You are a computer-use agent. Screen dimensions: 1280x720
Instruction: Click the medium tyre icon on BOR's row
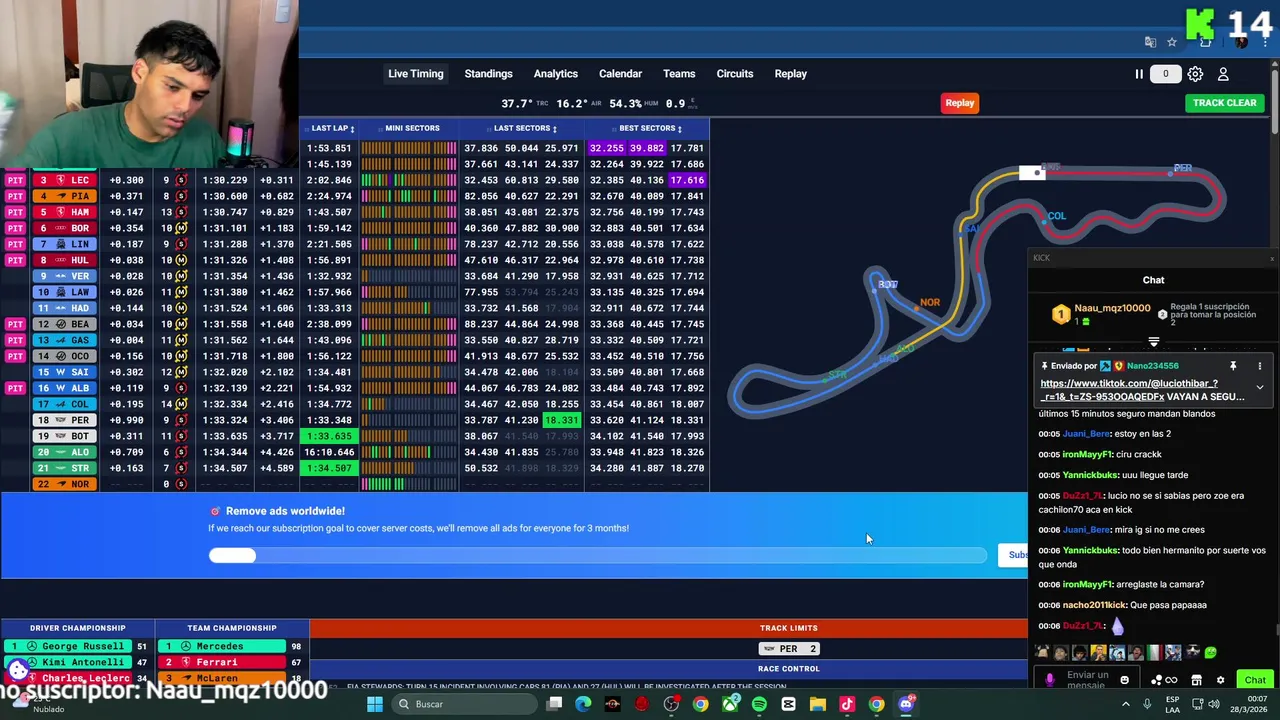click(181, 228)
